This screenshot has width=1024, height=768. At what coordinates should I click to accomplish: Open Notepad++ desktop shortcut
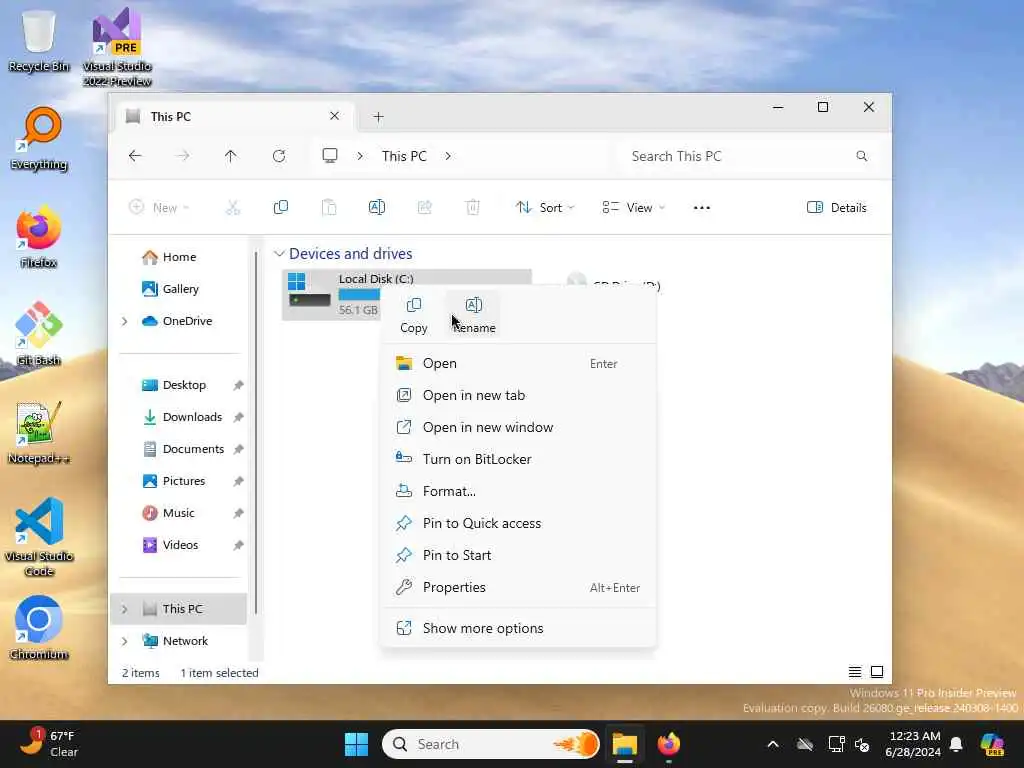[x=39, y=432]
